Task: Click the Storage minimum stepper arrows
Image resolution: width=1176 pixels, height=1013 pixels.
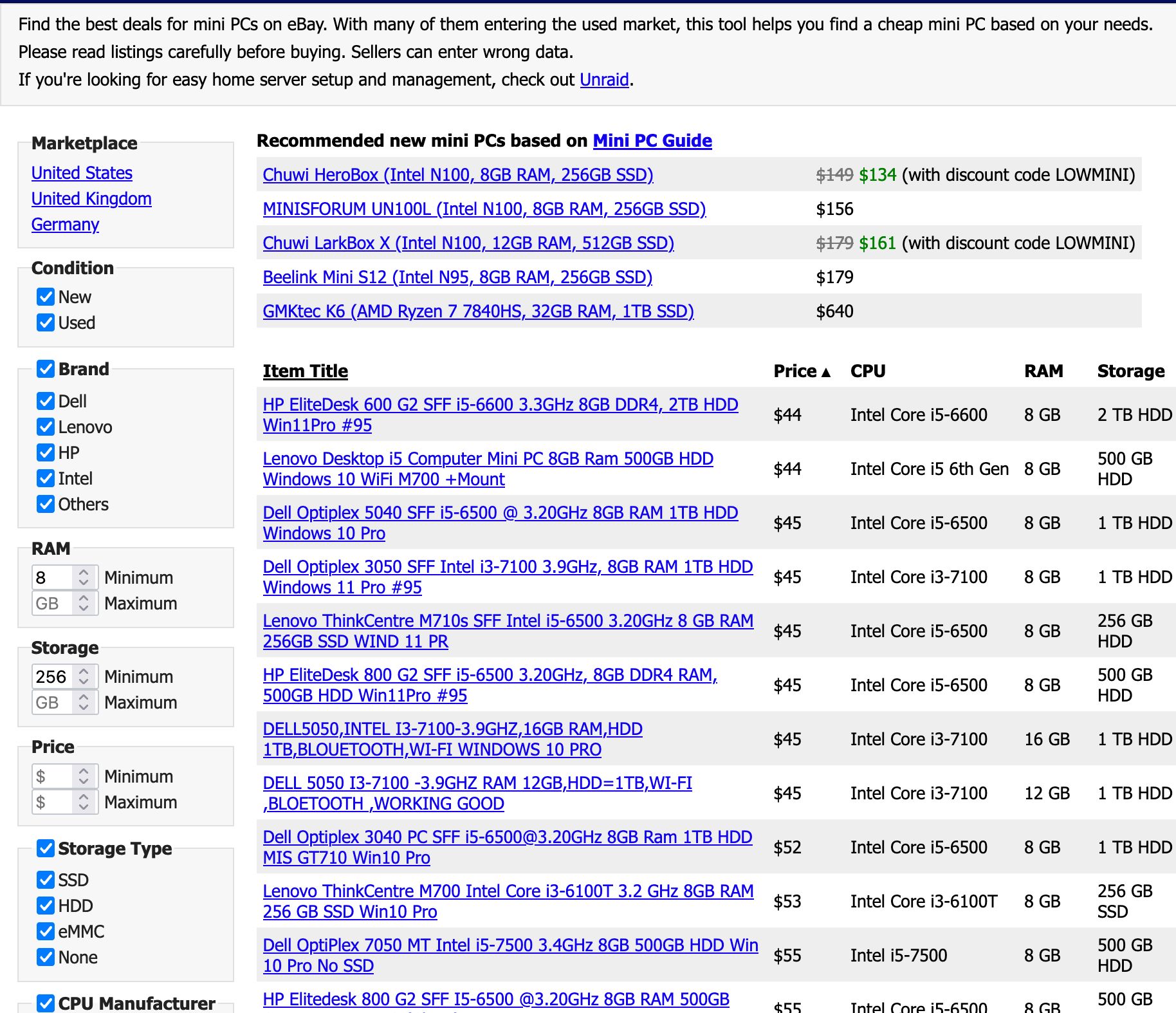Action: point(84,676)
